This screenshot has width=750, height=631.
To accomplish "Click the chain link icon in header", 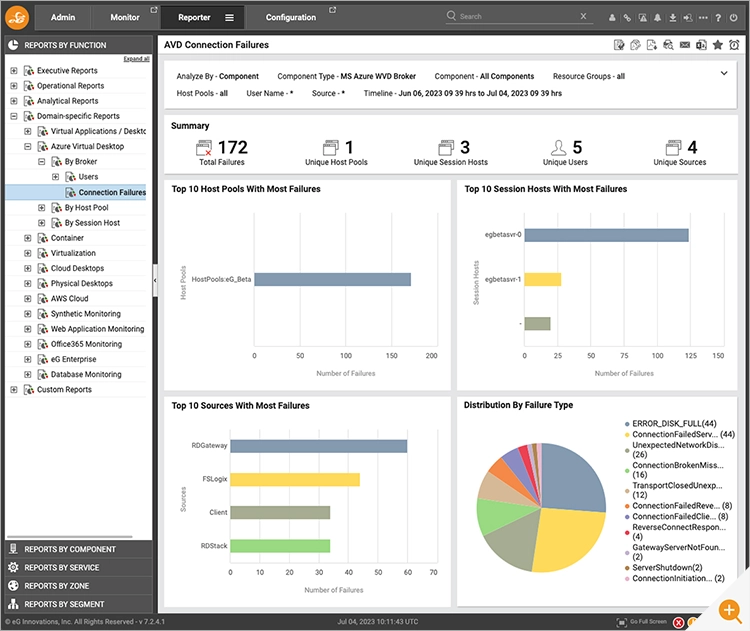I will coord(627,18).
